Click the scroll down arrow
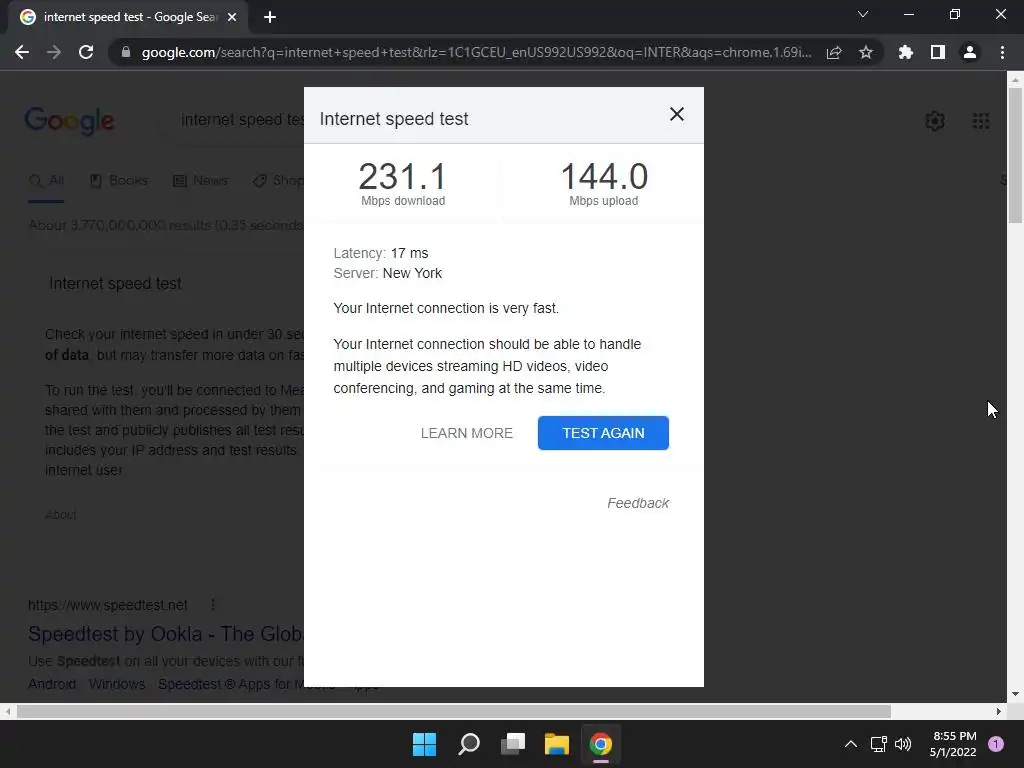The image size is (1024, 768). coord(1015,694)
